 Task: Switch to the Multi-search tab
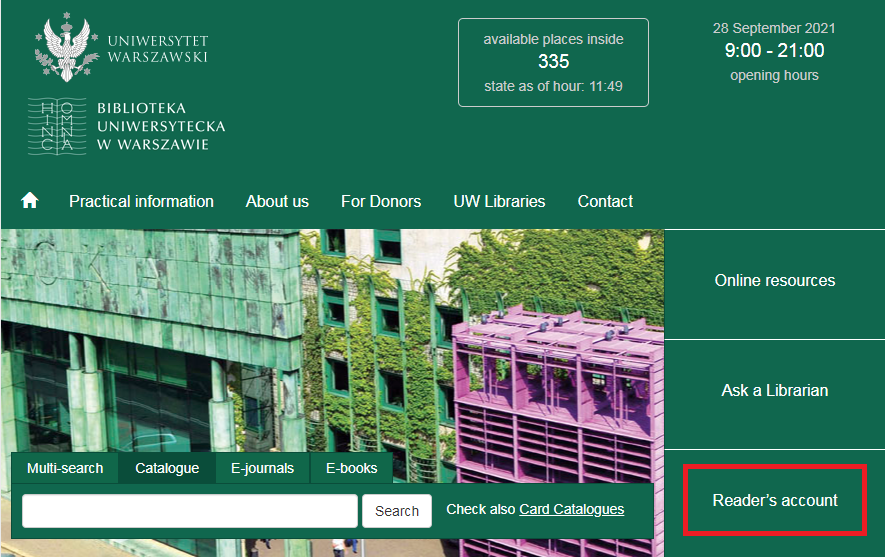pyautogui.click(x=65, y=468)
